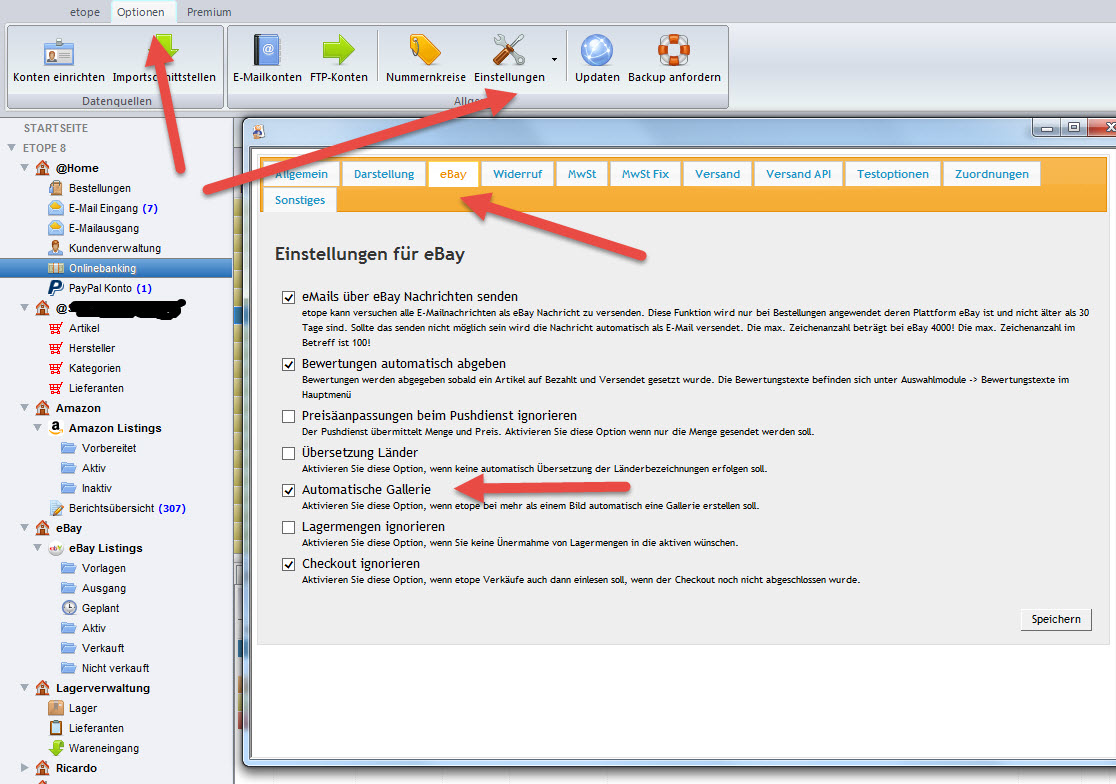1116x784 pixels.
Task: Collapse the Lagerverwaltung tree node
Action: pyautogui.click(x=25, y=687)
